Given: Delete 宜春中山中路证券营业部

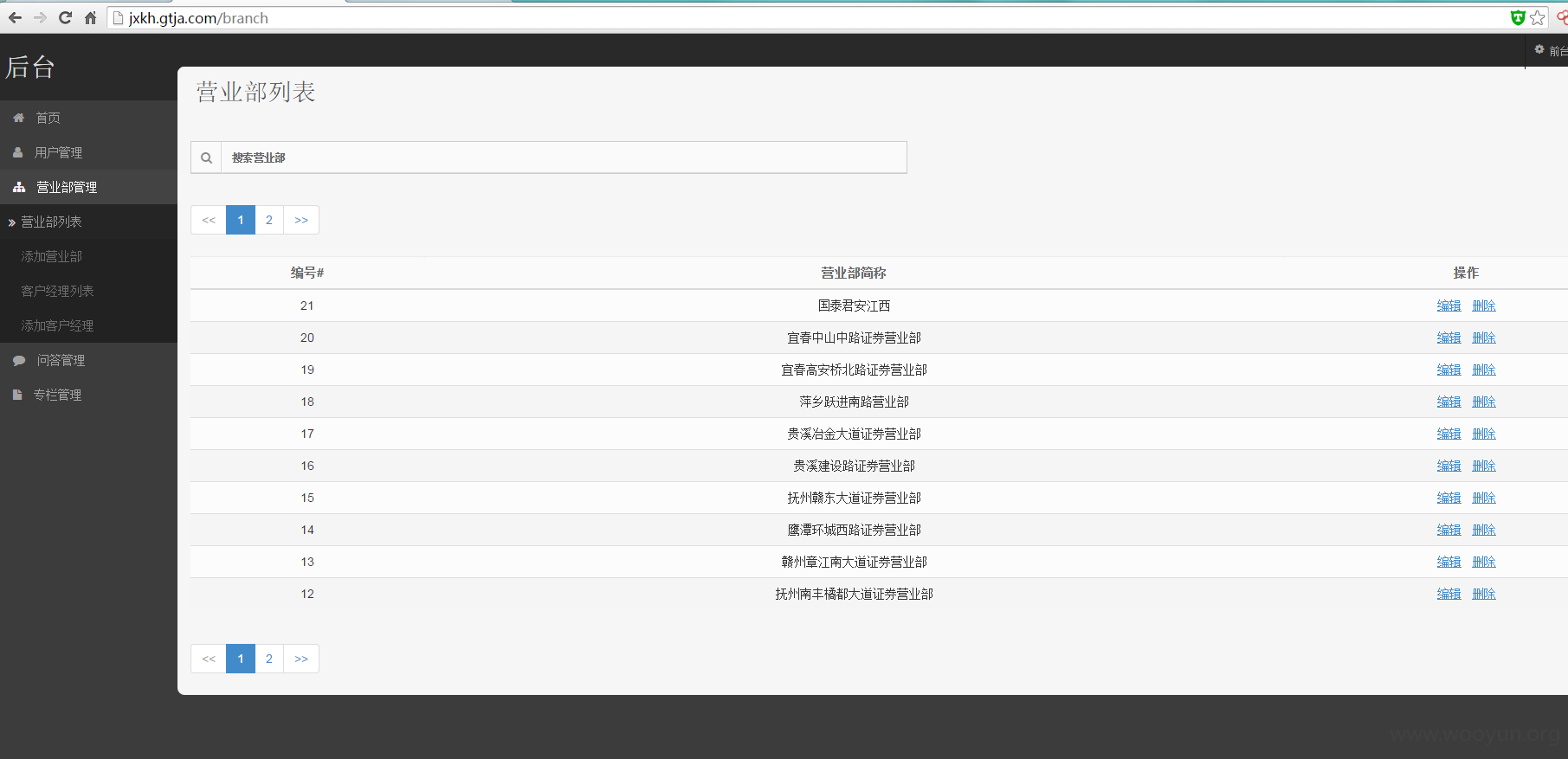Looking at the screenshot, I should tap(1484, 338).
